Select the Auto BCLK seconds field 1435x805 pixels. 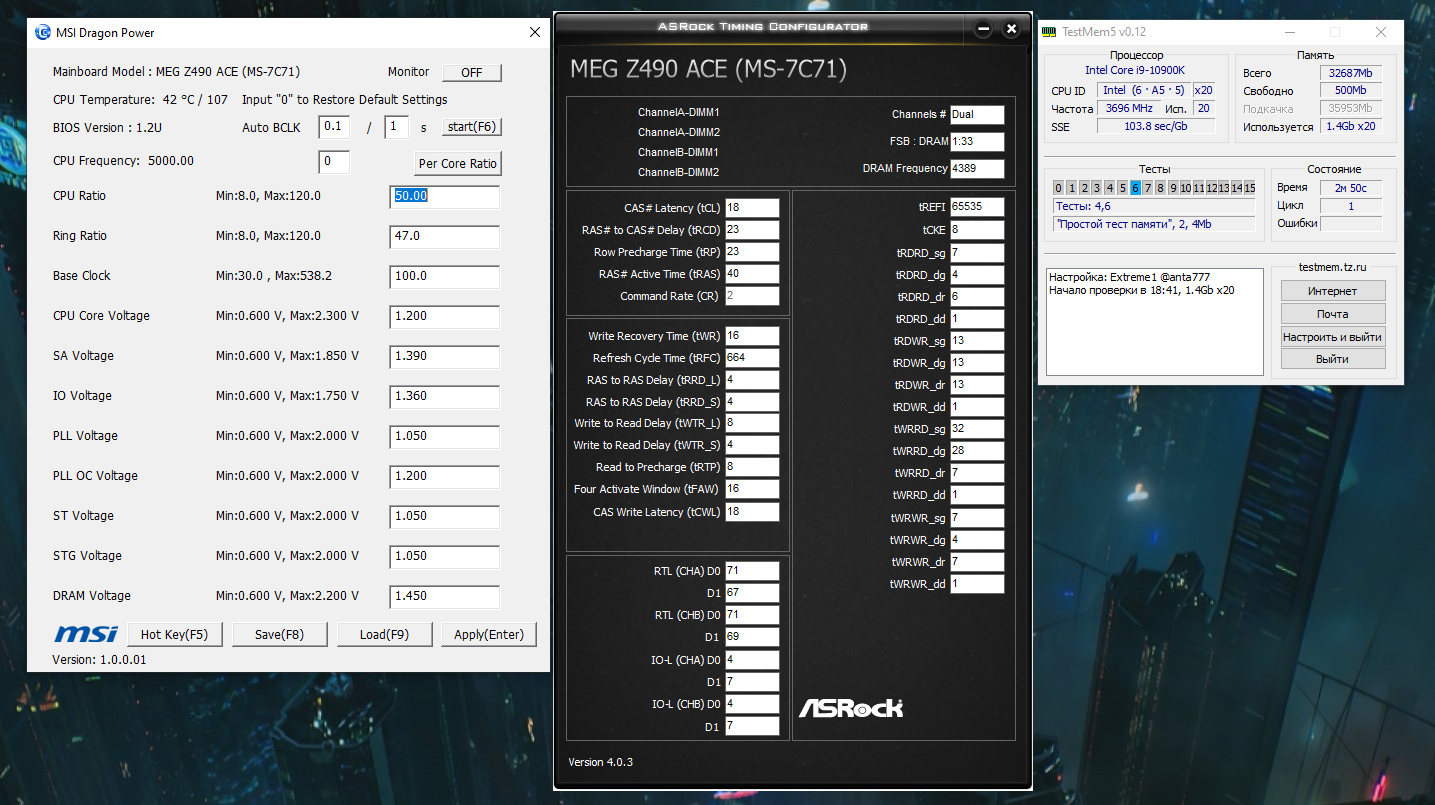[x=397, y=127]
